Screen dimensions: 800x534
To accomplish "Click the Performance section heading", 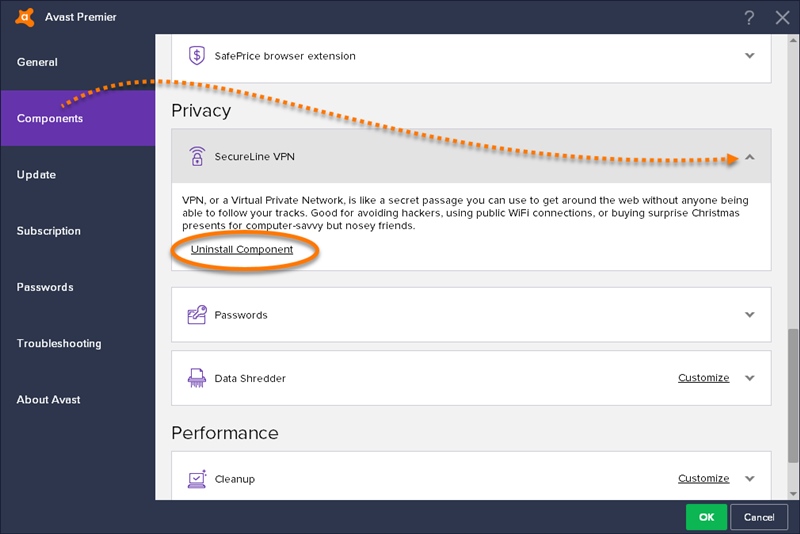I will click(x=225, y=433).
